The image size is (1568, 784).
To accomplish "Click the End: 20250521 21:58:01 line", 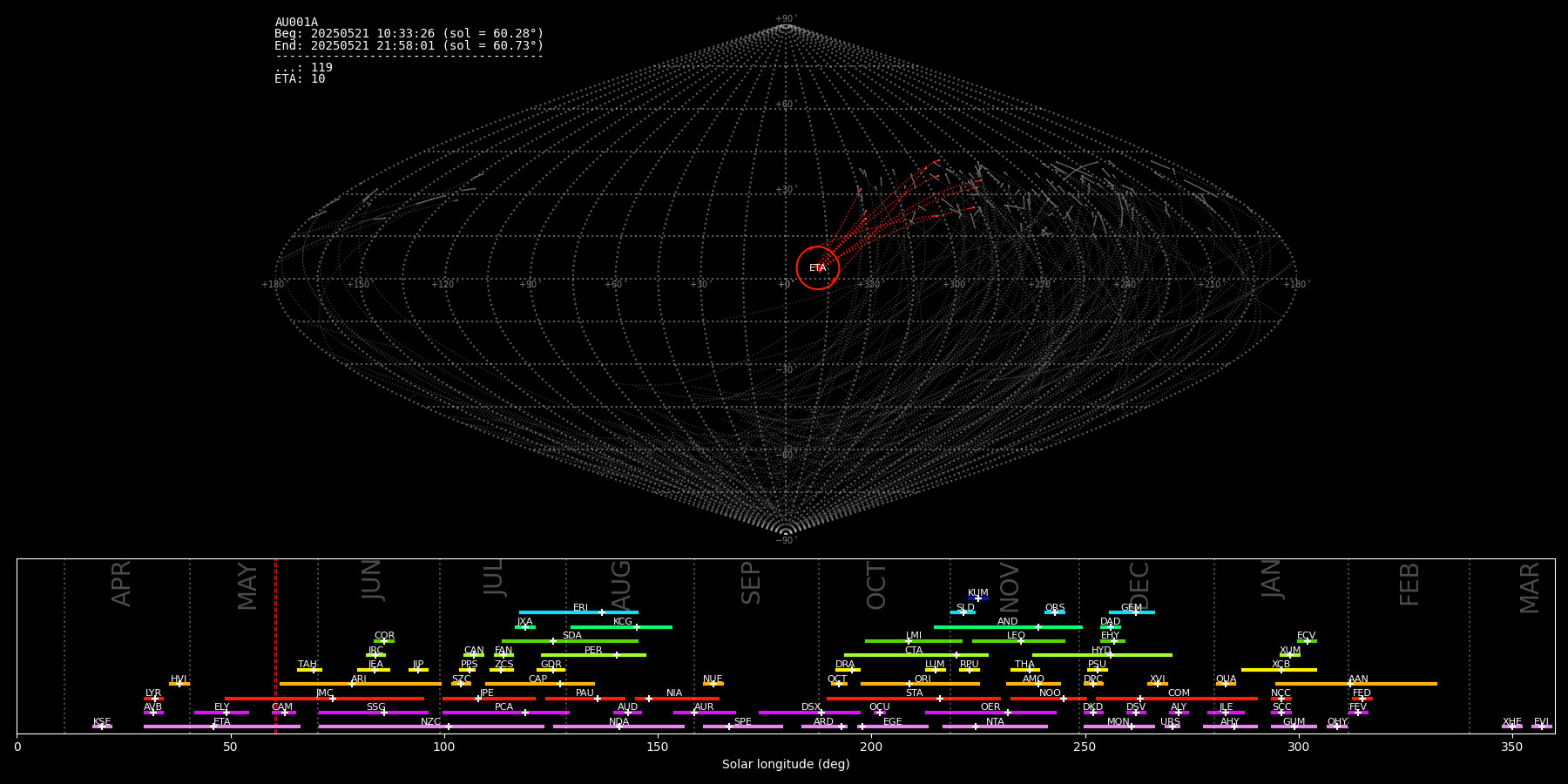I will click(x=409, y=45).
